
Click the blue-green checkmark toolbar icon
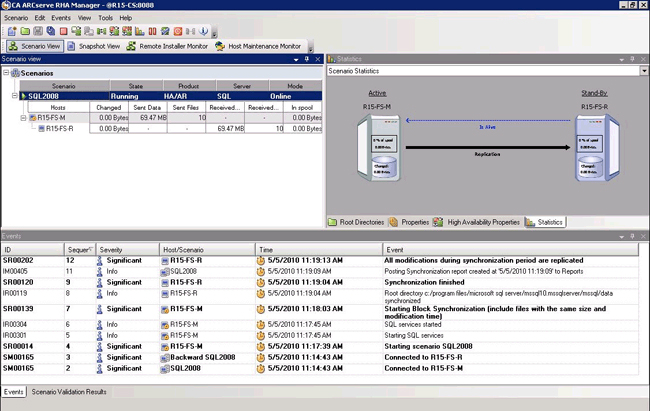[165, 31]
